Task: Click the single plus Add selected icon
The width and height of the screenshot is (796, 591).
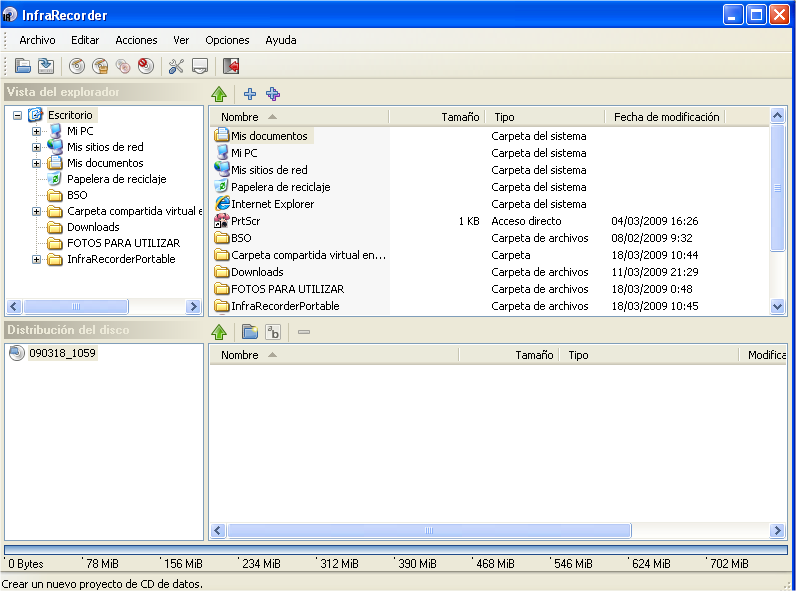Action: point(250,94)
